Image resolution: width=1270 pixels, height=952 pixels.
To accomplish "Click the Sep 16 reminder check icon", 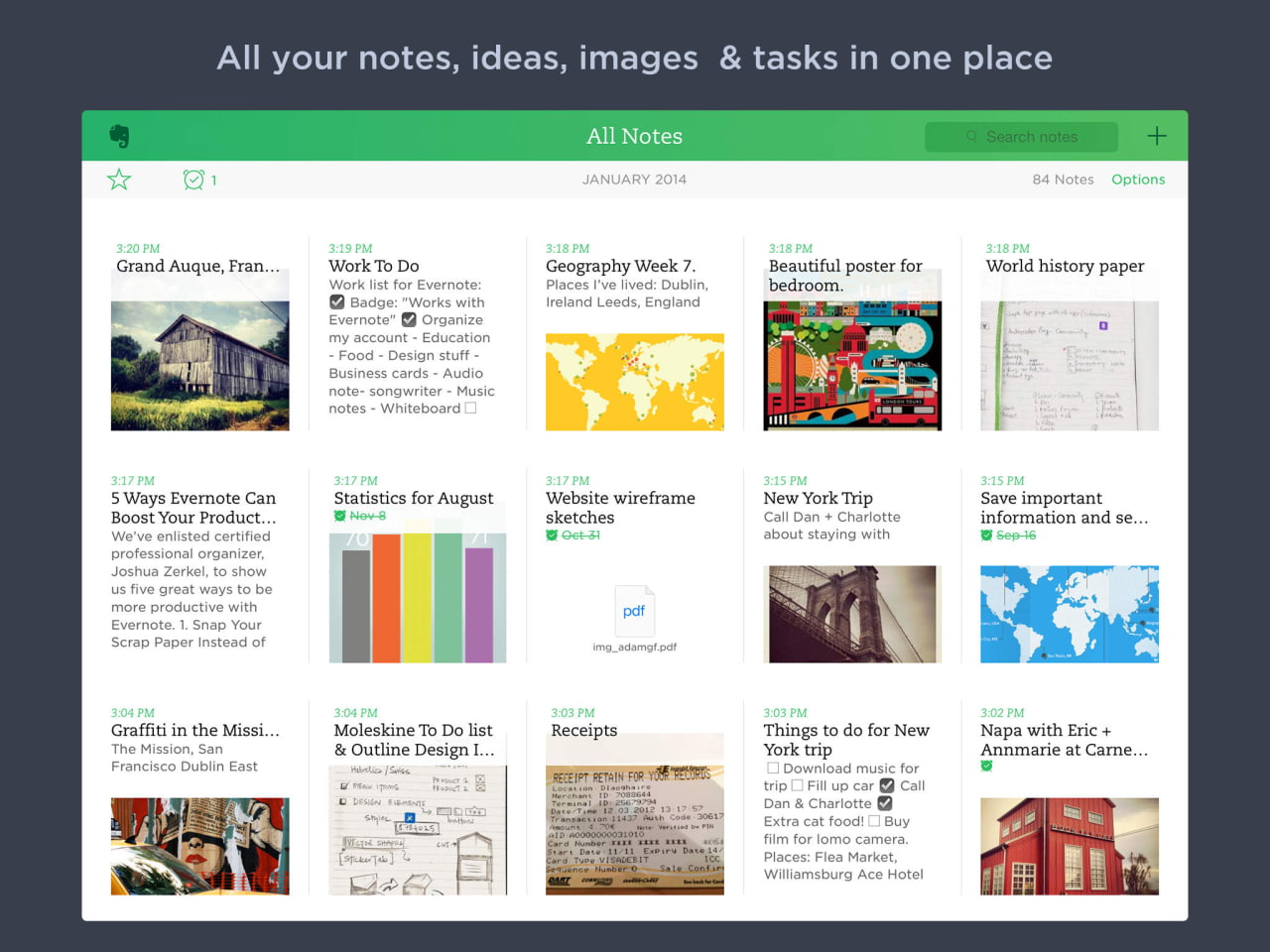I will [986, 535].
